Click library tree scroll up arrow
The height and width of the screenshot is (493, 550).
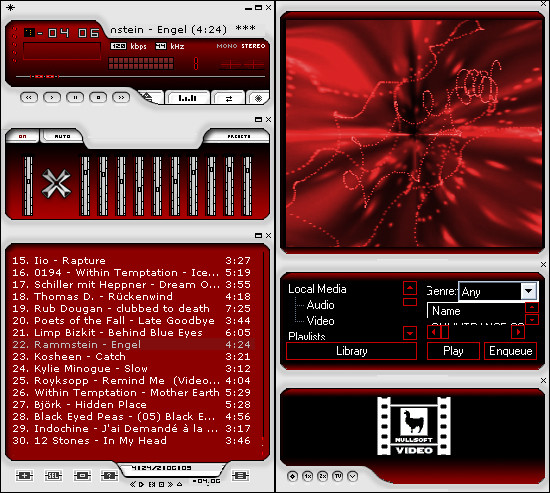point(410,288)
